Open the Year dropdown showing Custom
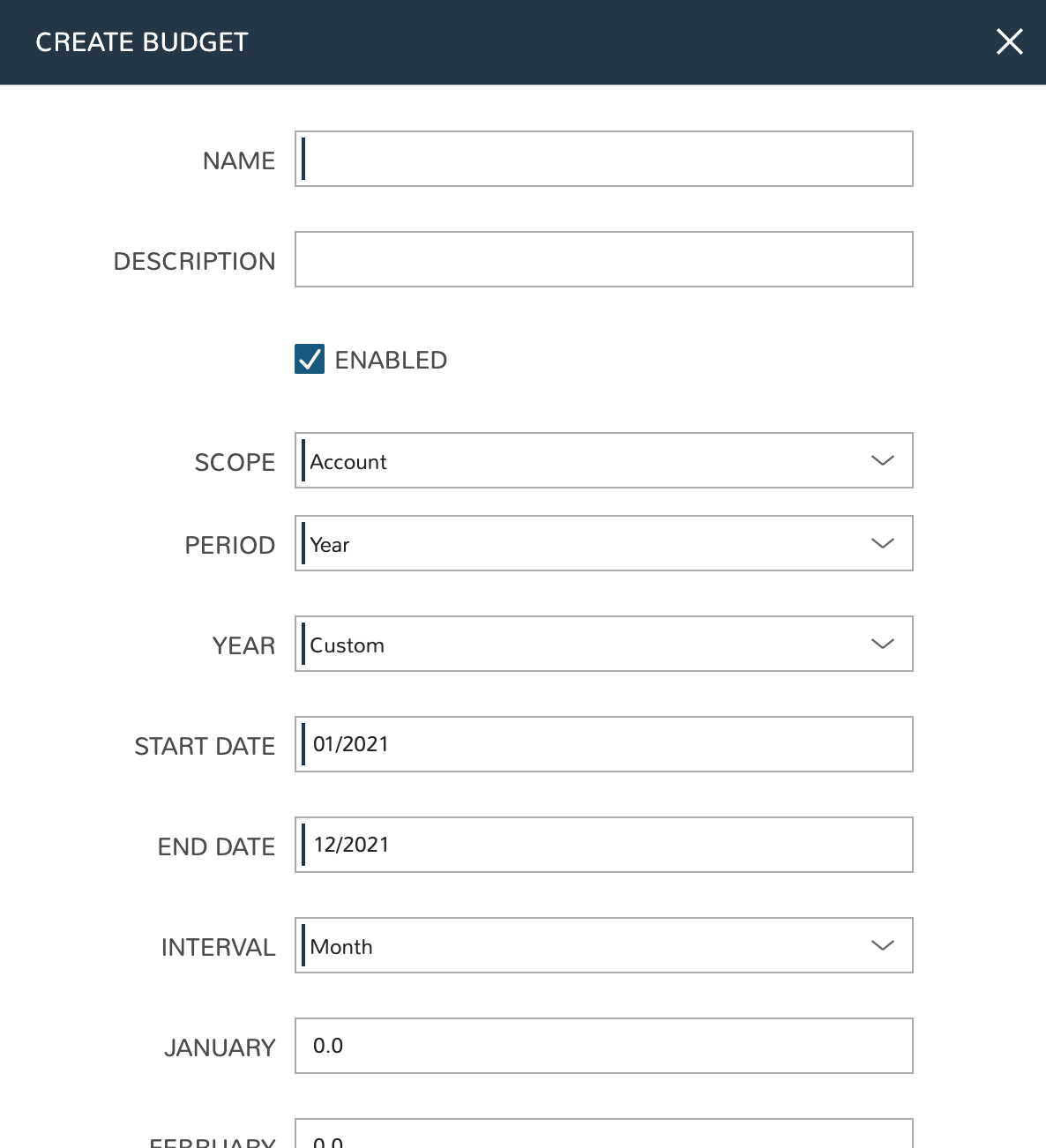 point(603,644)
